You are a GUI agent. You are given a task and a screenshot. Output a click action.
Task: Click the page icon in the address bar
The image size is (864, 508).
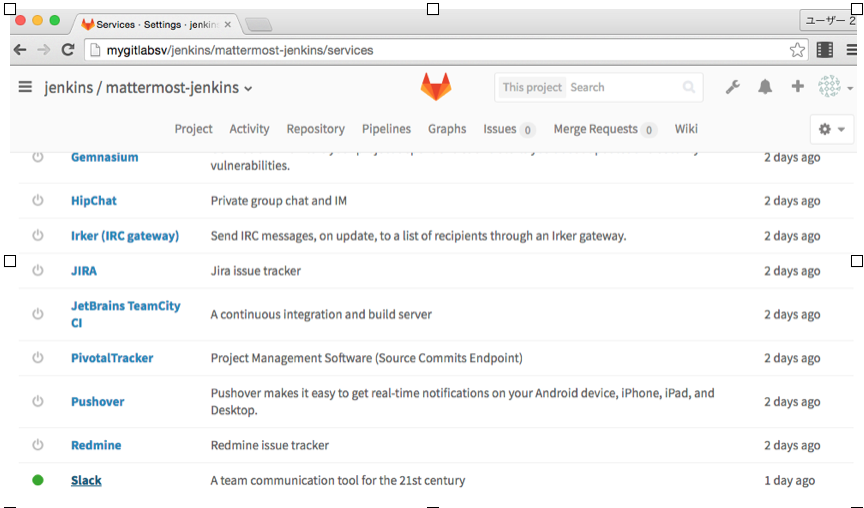pos(95,50)
